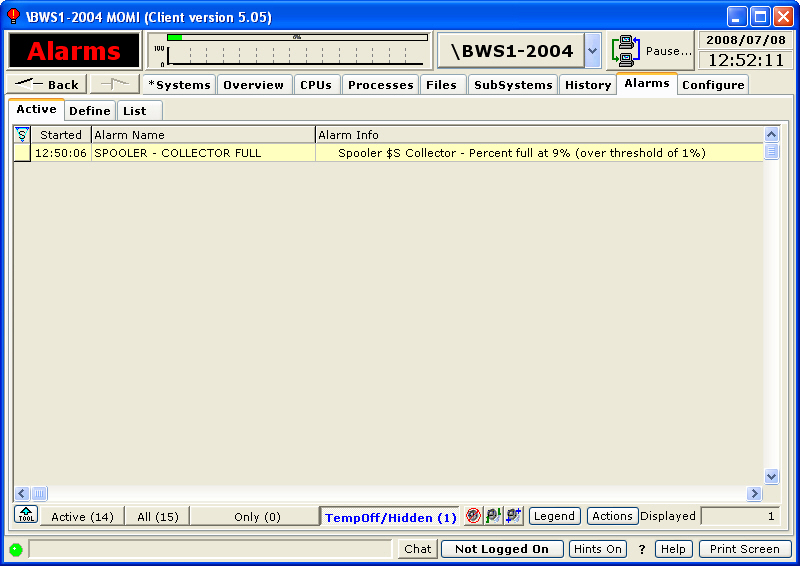Image resolution: width=800 pixels, height=566 pixels.
Task: Click the green connection status indicator
Action: point(16,549)
